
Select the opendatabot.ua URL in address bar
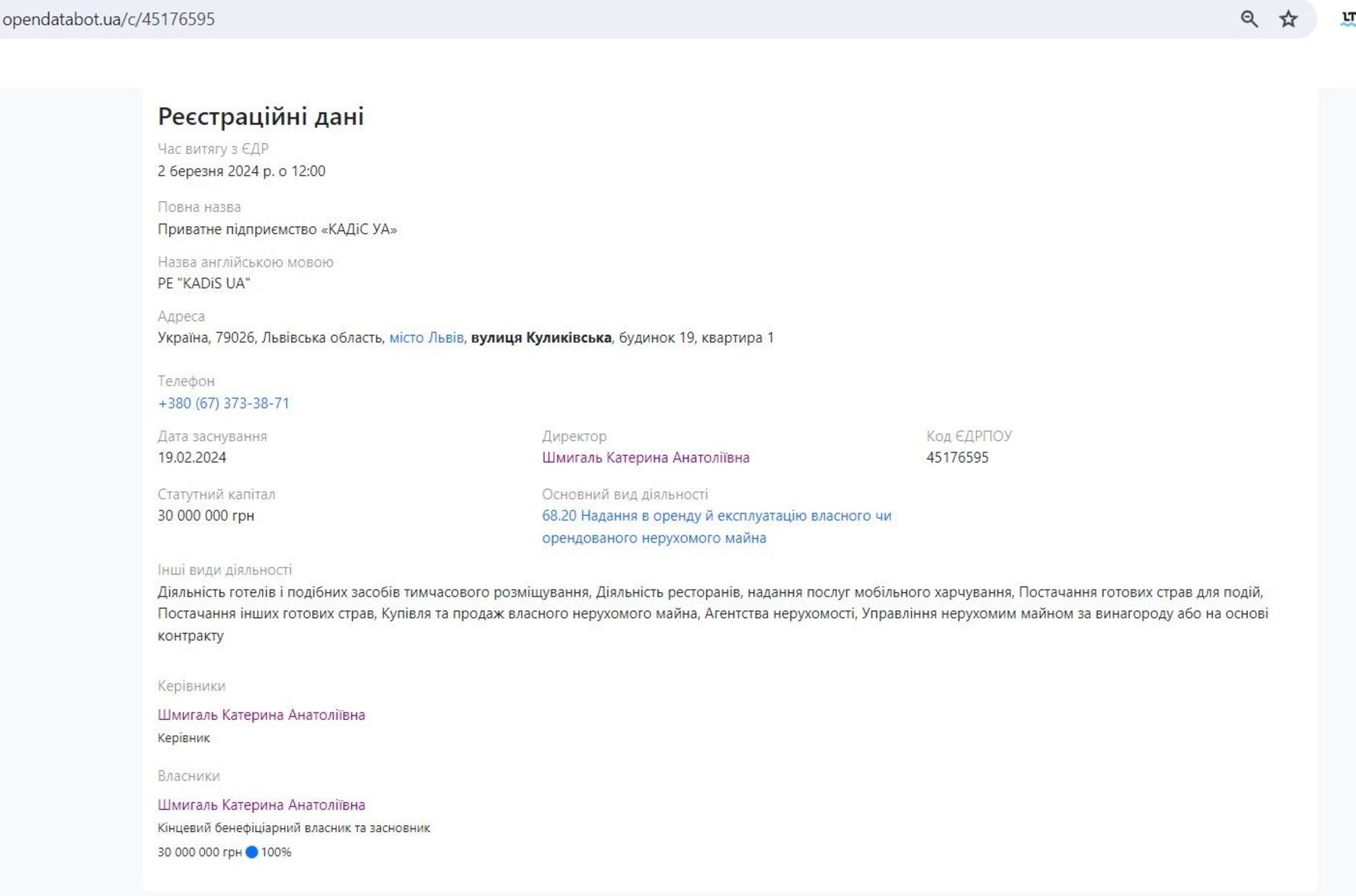(x=108, y=19)
